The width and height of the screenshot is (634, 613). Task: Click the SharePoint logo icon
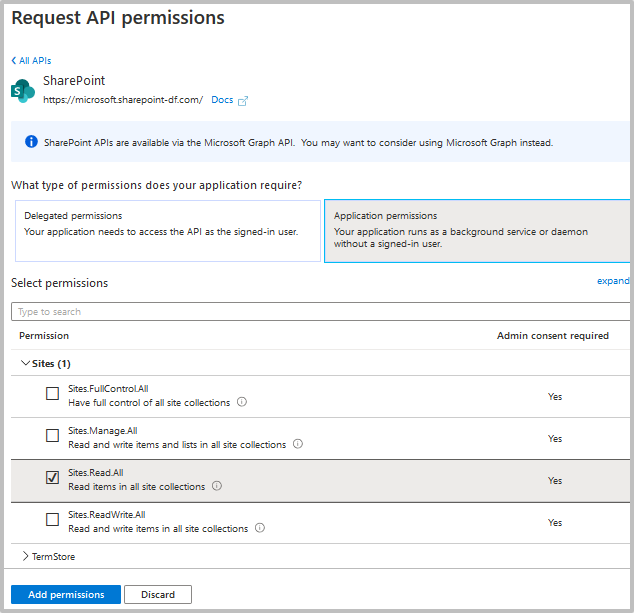23,91
